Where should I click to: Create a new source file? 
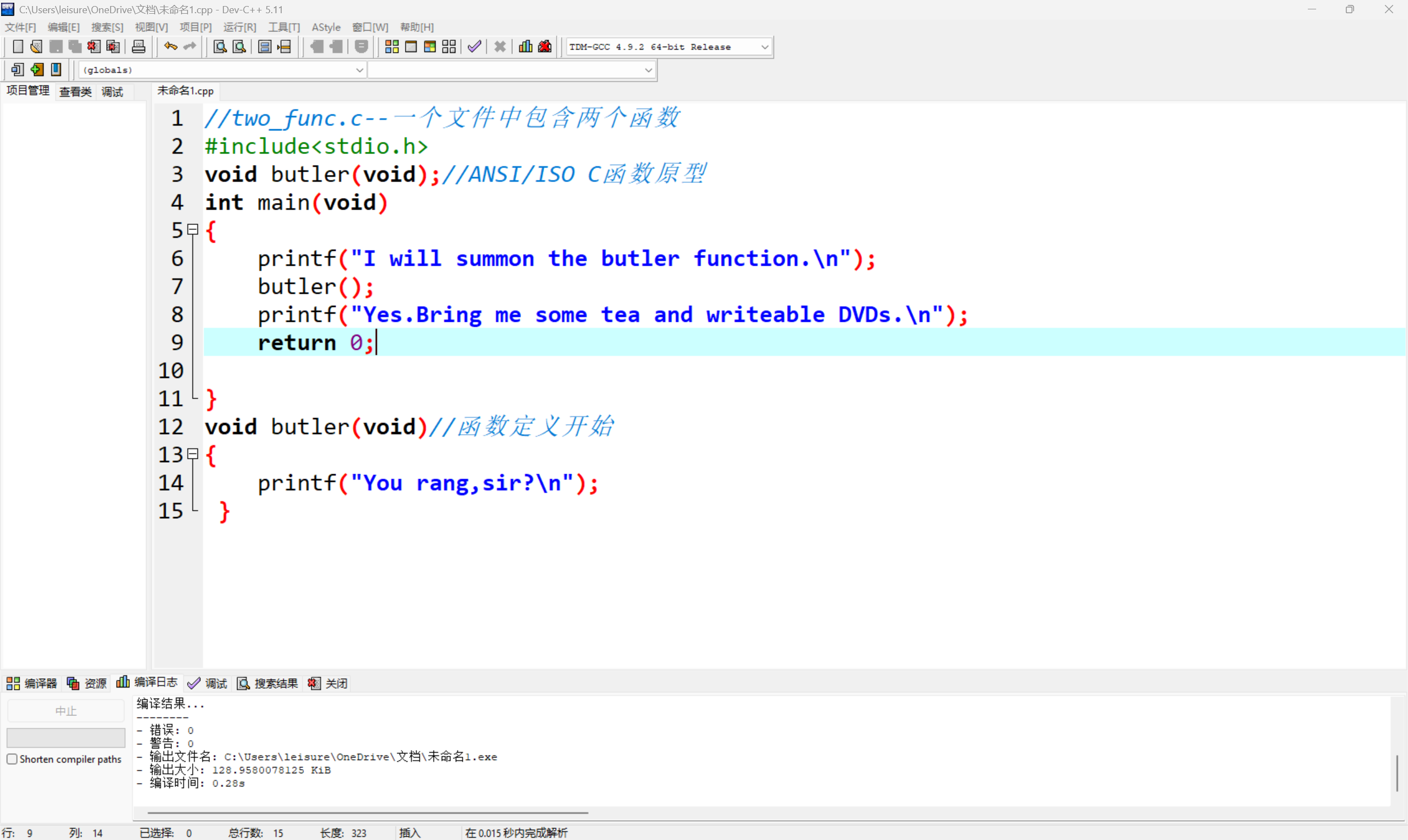[18, 46]
